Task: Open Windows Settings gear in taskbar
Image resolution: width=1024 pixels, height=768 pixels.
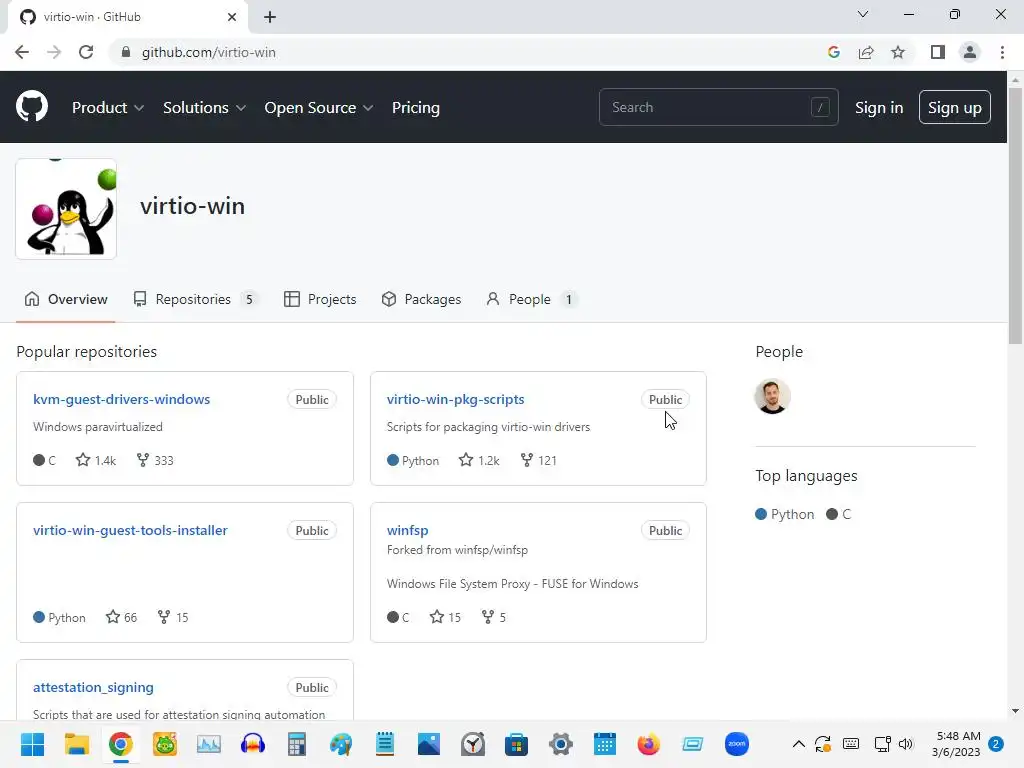Action: [x=560, y=744]
